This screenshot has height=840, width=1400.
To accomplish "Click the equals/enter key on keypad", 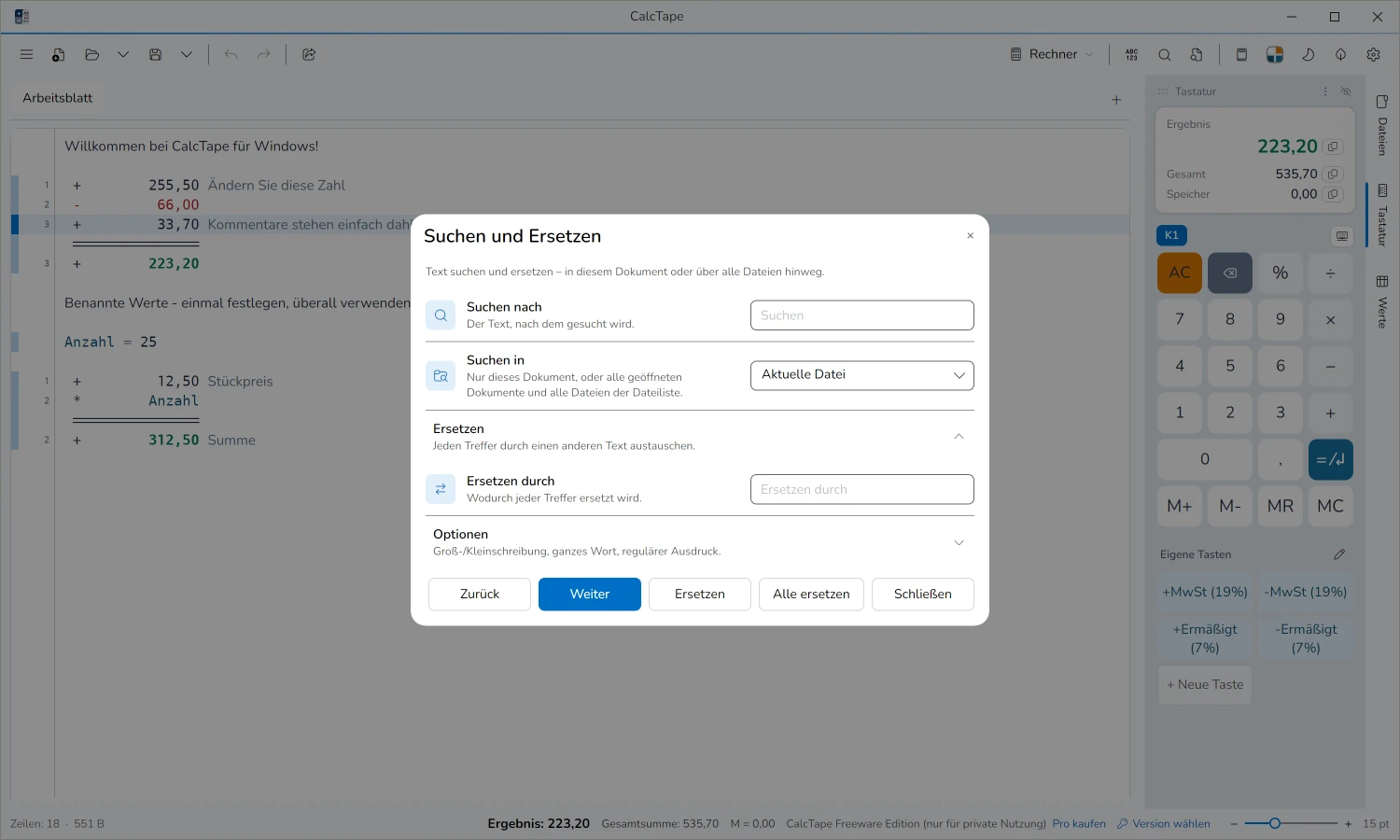I will coord(1331,459).
